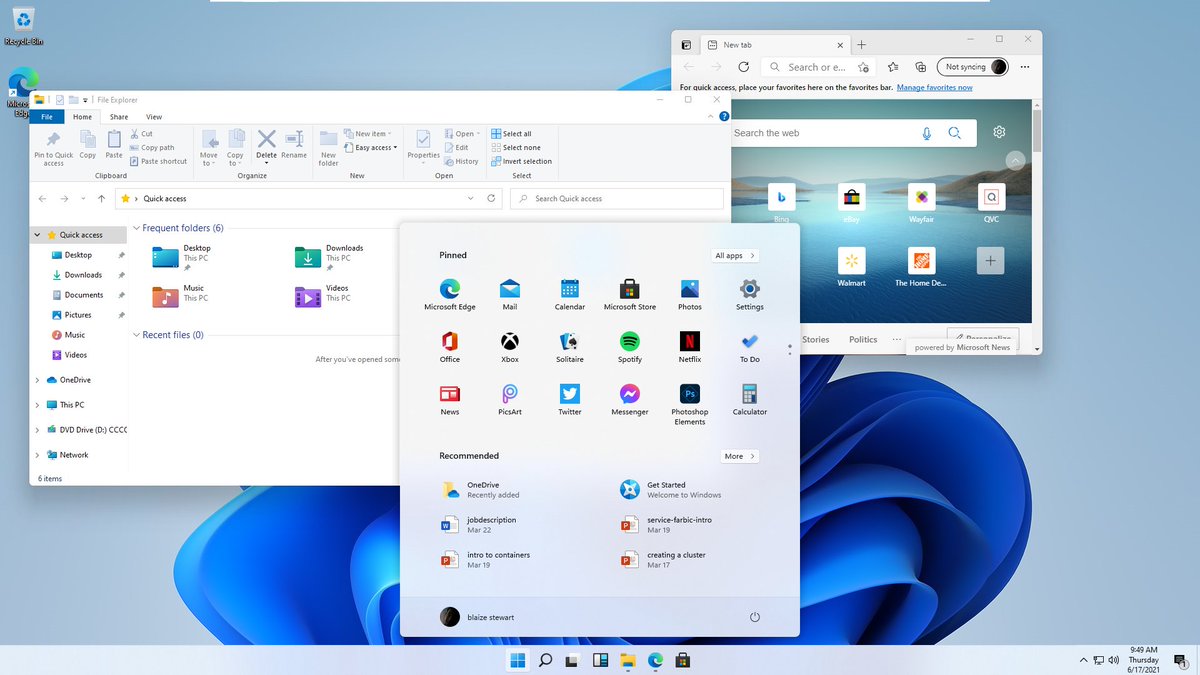This screenshot has height=675, width=1200.
Task: Open the jobdescription recommended document
Action: pyautogui.click(x=480, y=525)
